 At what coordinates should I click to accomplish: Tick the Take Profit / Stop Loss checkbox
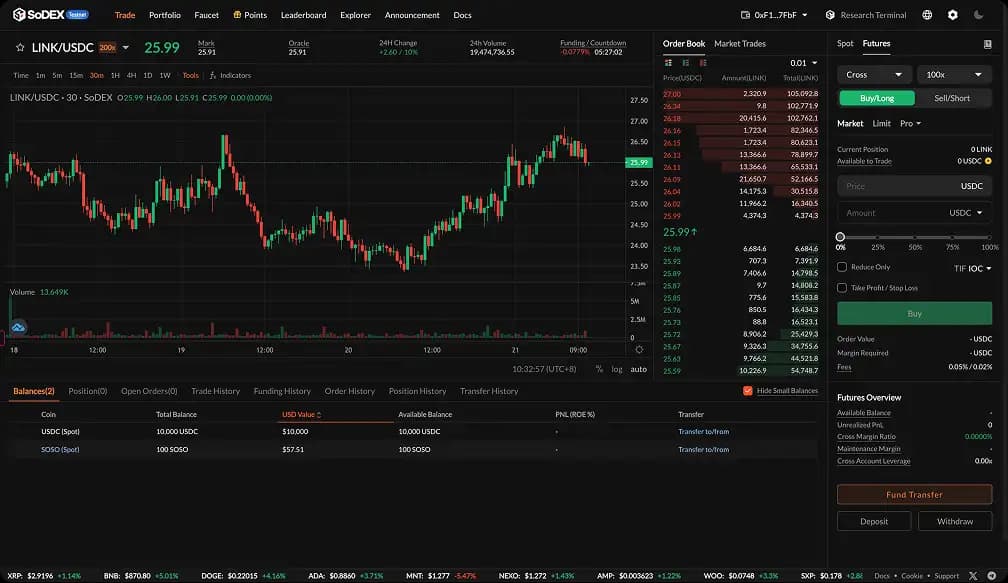click(842, 288)
